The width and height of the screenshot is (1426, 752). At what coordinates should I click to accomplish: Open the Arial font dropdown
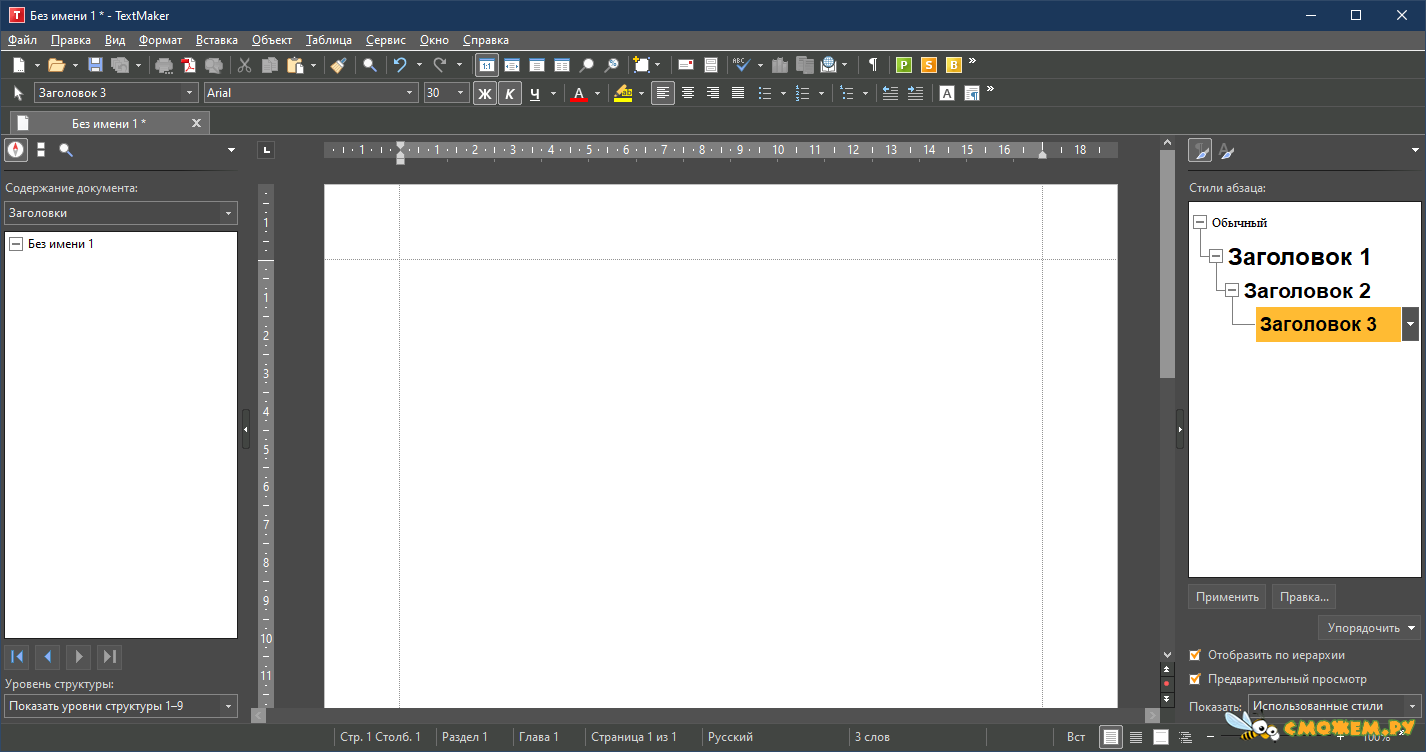coord(410,93)
